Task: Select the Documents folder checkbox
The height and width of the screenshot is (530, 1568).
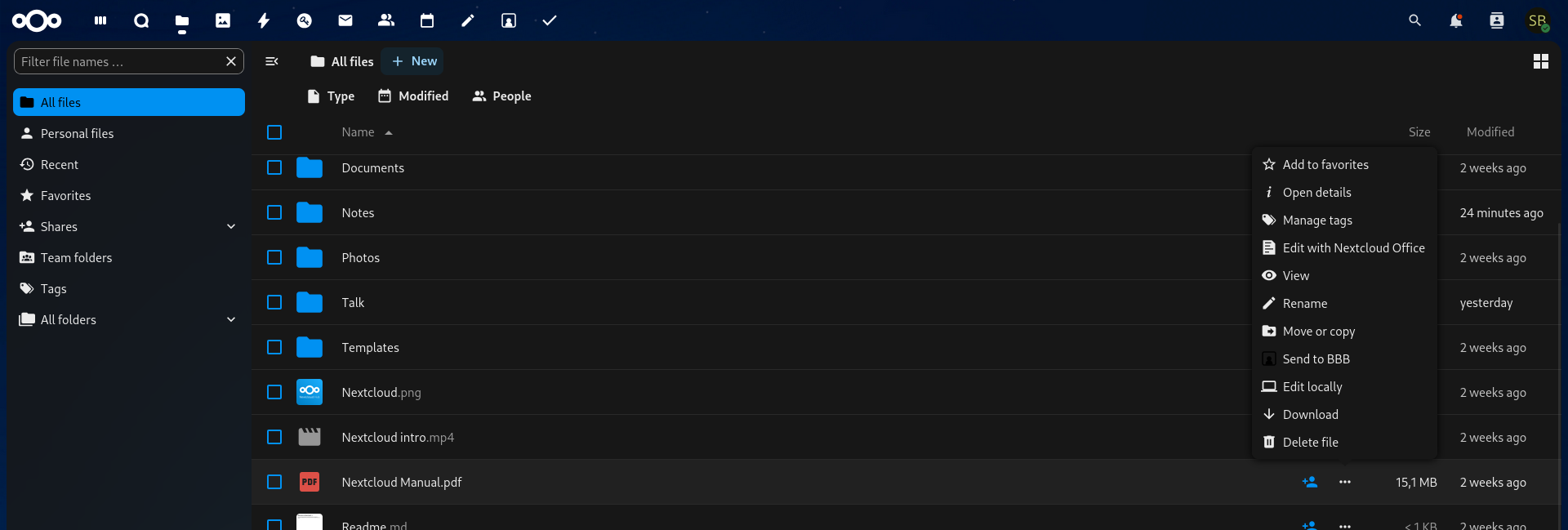Action: 274,167
